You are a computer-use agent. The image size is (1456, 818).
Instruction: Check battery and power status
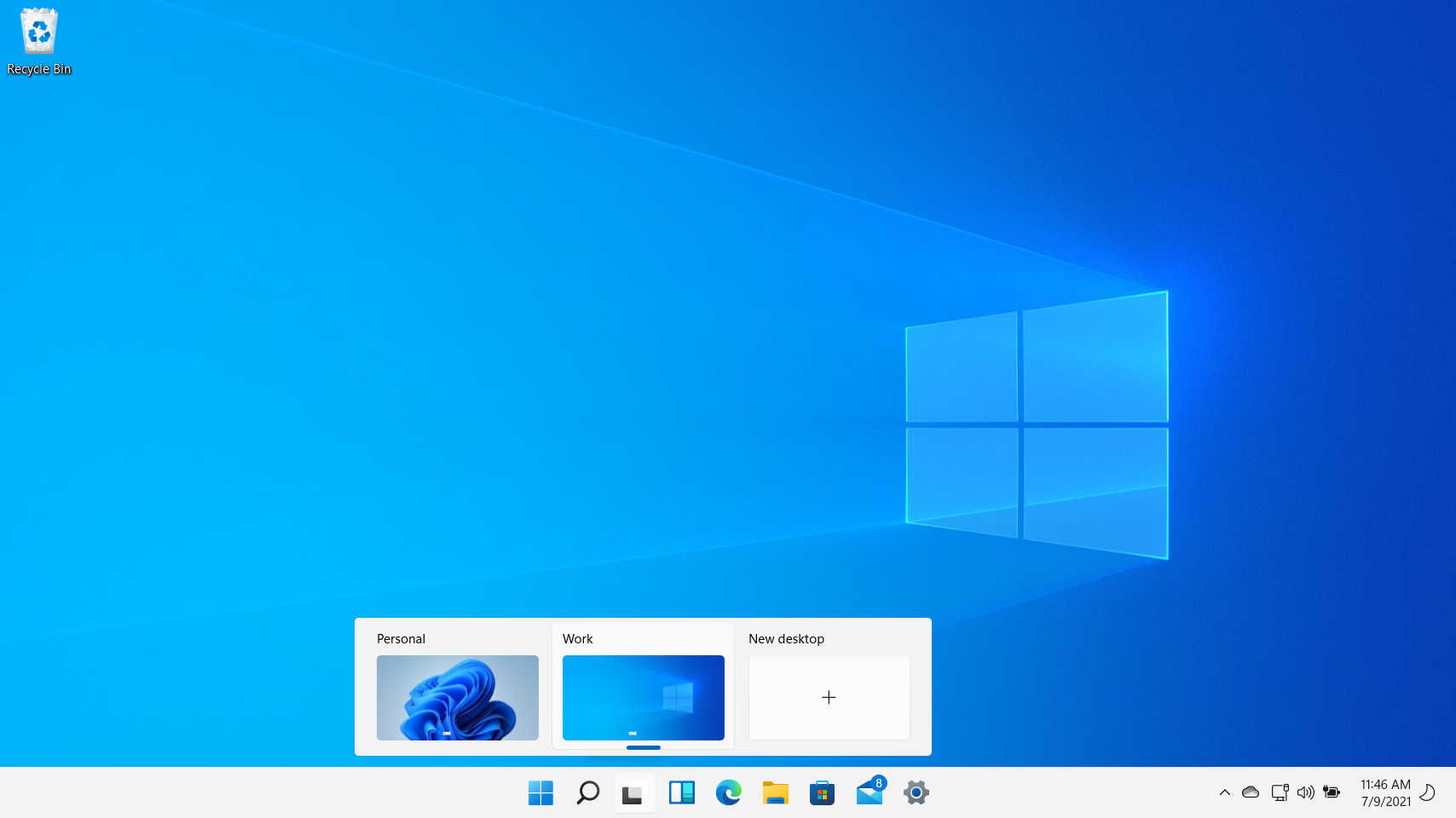pos(1332,792)
